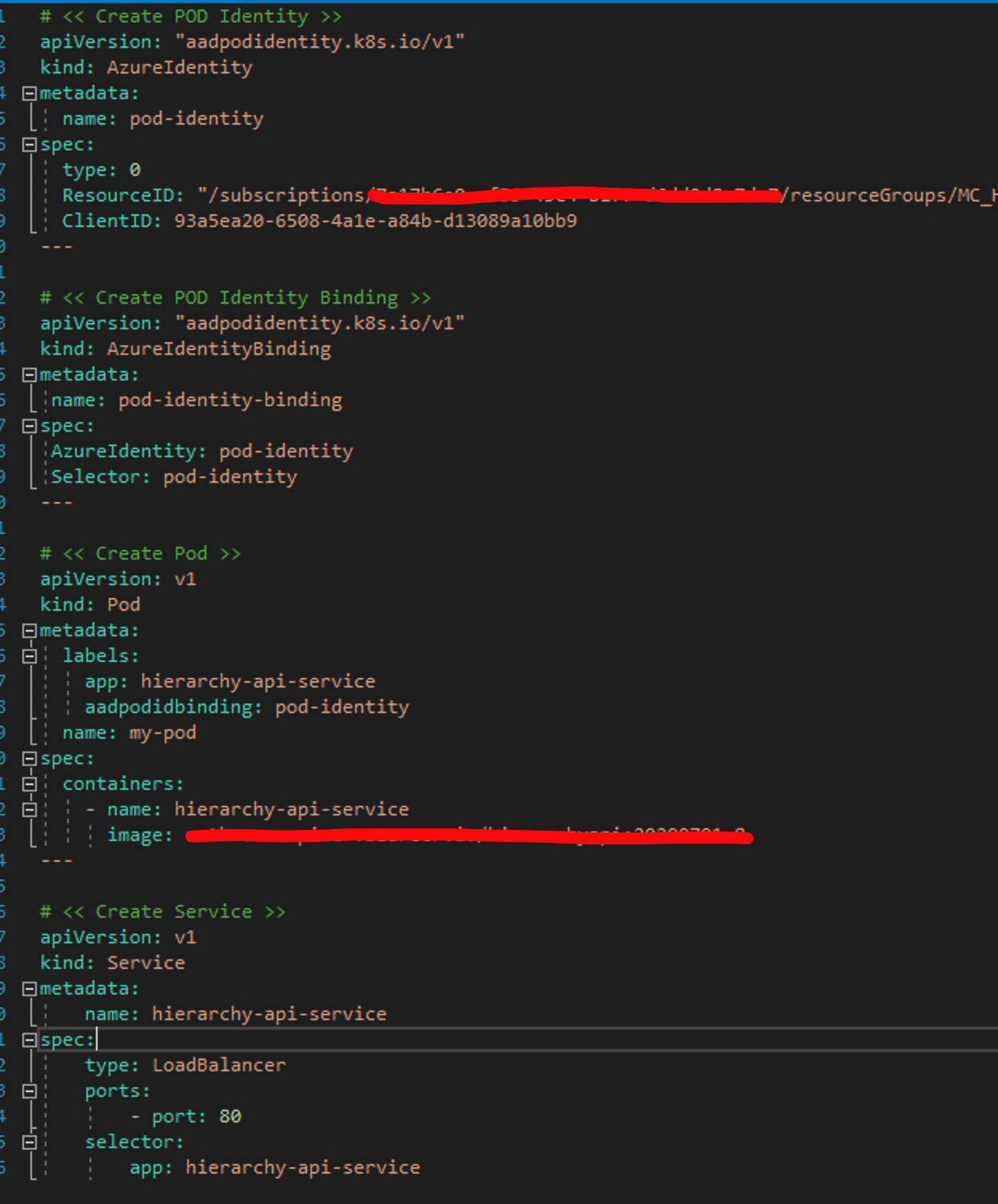Collapse the labels block under Pod metadata
The image size is (998, 1204).
click(x=31, y=655)
